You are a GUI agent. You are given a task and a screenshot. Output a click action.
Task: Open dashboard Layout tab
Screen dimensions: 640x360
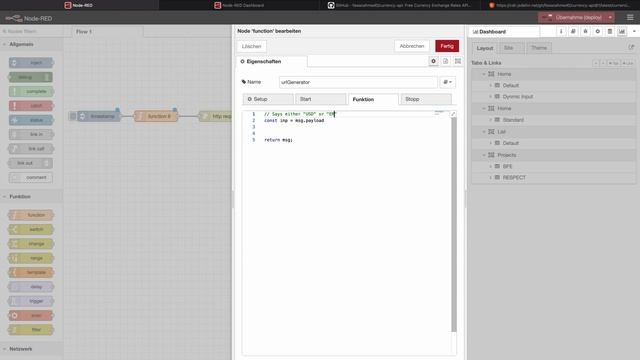point(485,48)
